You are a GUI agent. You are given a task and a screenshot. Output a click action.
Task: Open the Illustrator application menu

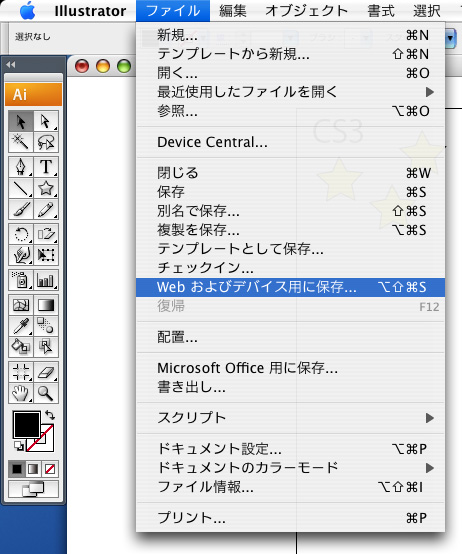coord(90,11)
